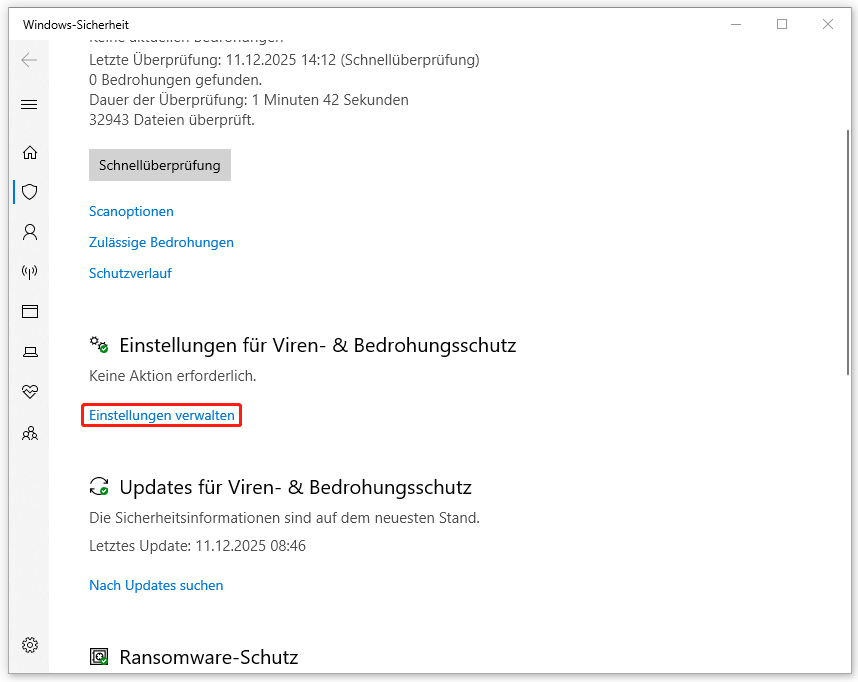Maximize the Windows-Sicherheit window
The height and width of the screenshot is (682, 858).
coord(782,24)
